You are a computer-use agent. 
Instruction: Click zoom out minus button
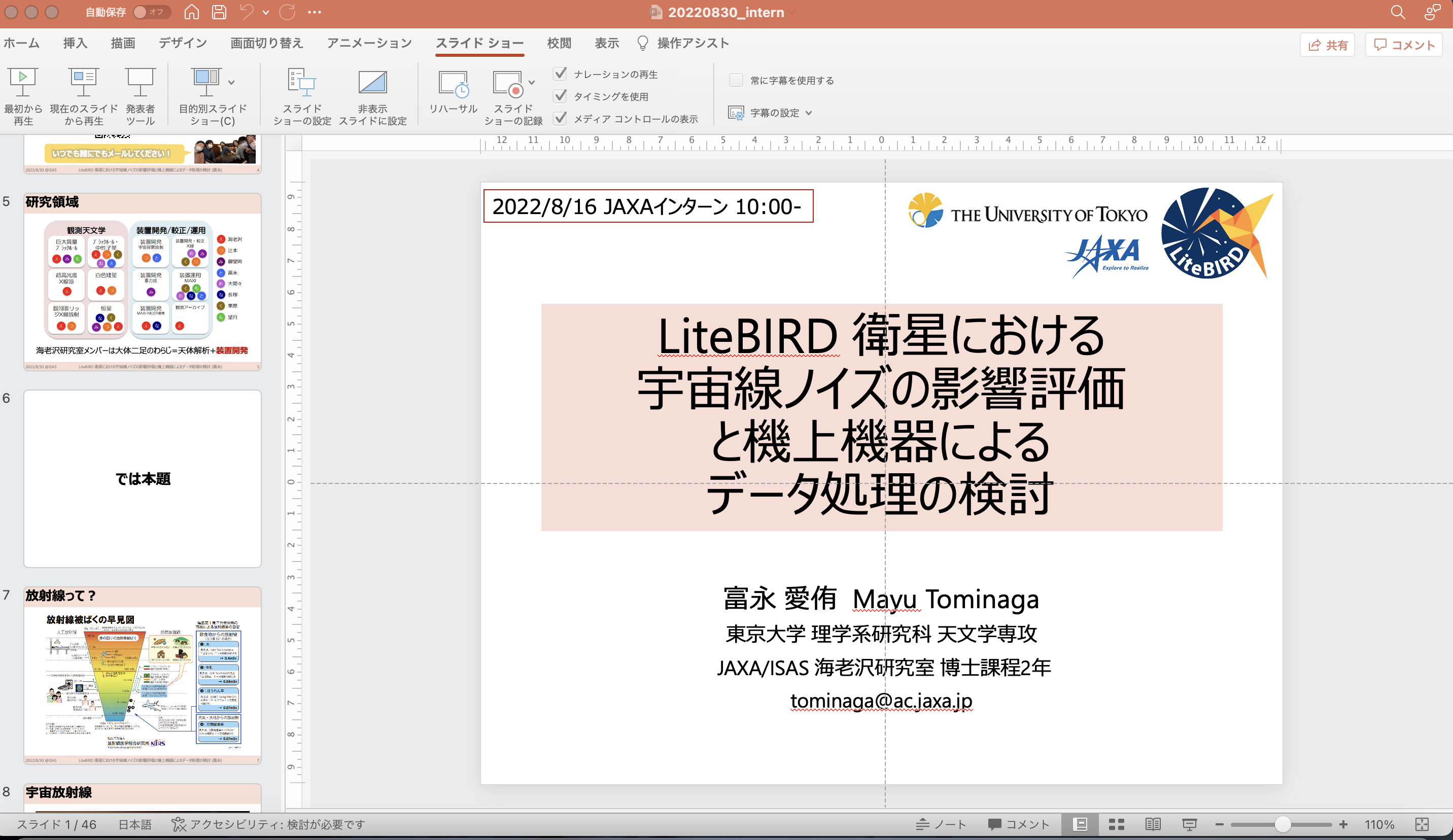click(x=1219, y=824)
